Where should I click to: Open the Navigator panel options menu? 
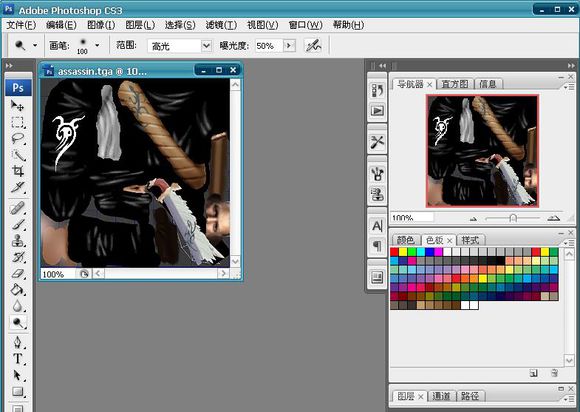point(569,87)
